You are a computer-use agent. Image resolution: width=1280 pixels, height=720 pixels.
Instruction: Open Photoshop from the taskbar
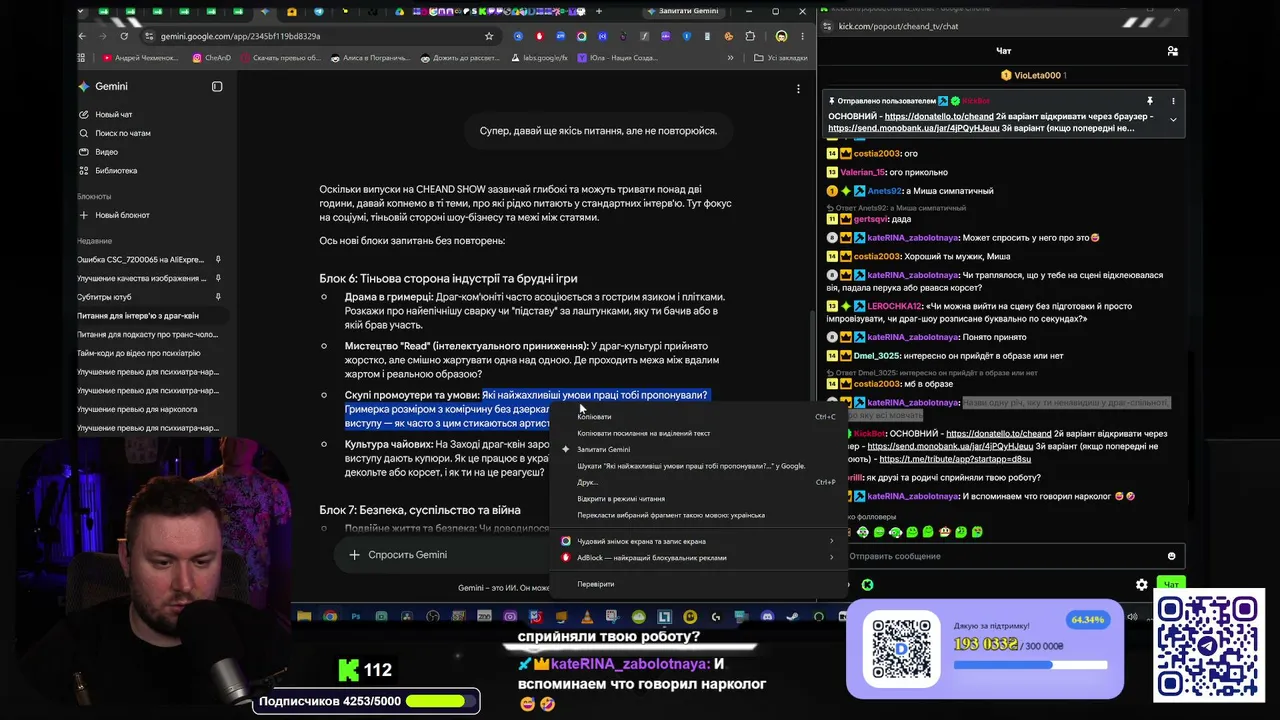(356, 617)
